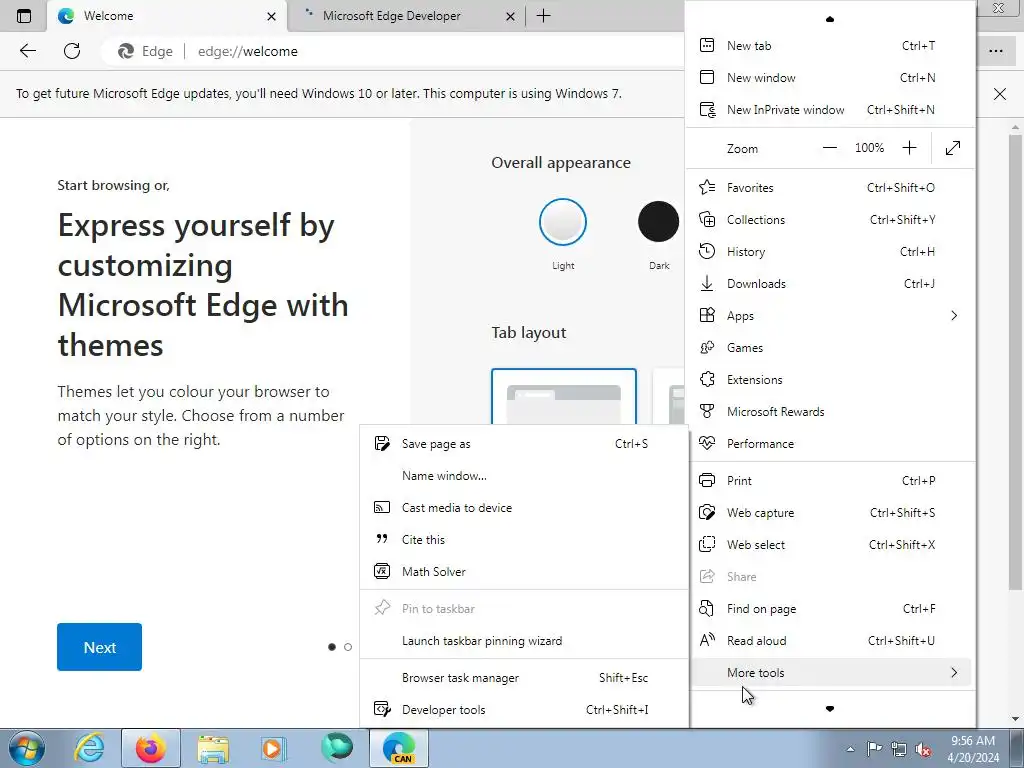Open the Windows Start menu
1024x768 pixels.
tap(26, 748)
